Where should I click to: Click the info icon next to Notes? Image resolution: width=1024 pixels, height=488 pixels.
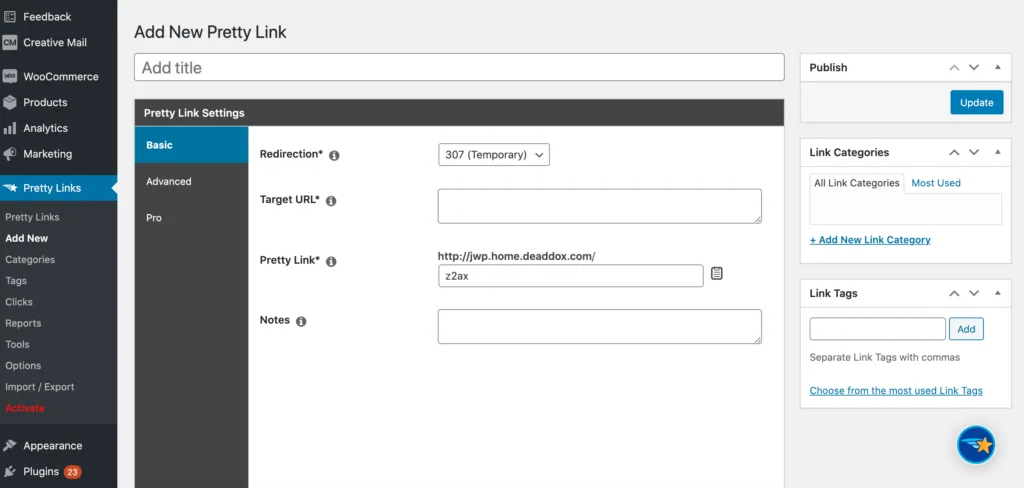(301, 321)
